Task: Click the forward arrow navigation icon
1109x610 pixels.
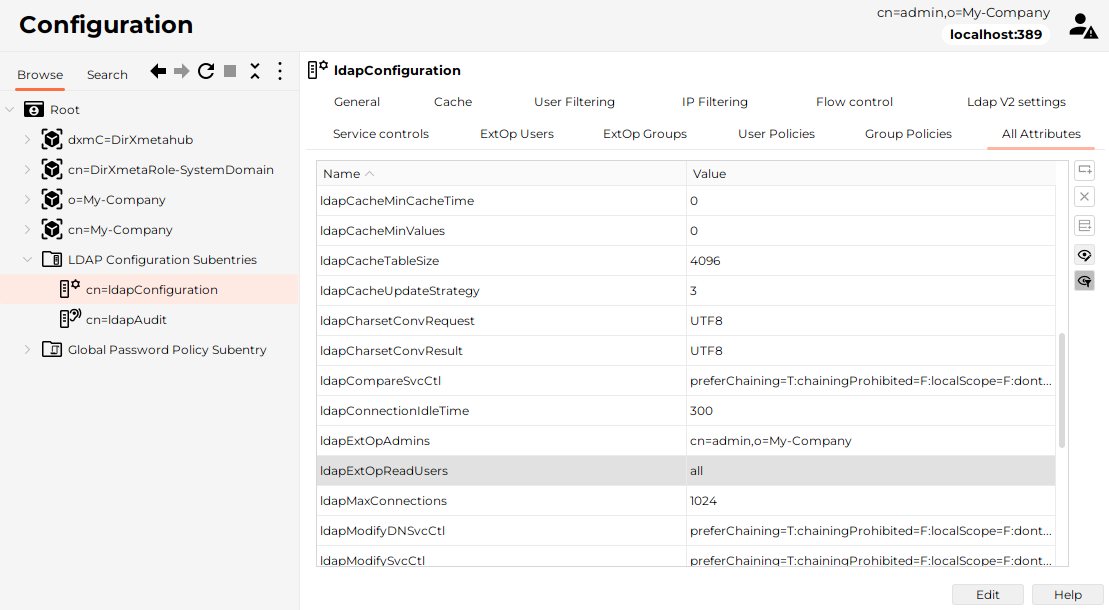Action: pyautogui.click(x=182, y=71)
